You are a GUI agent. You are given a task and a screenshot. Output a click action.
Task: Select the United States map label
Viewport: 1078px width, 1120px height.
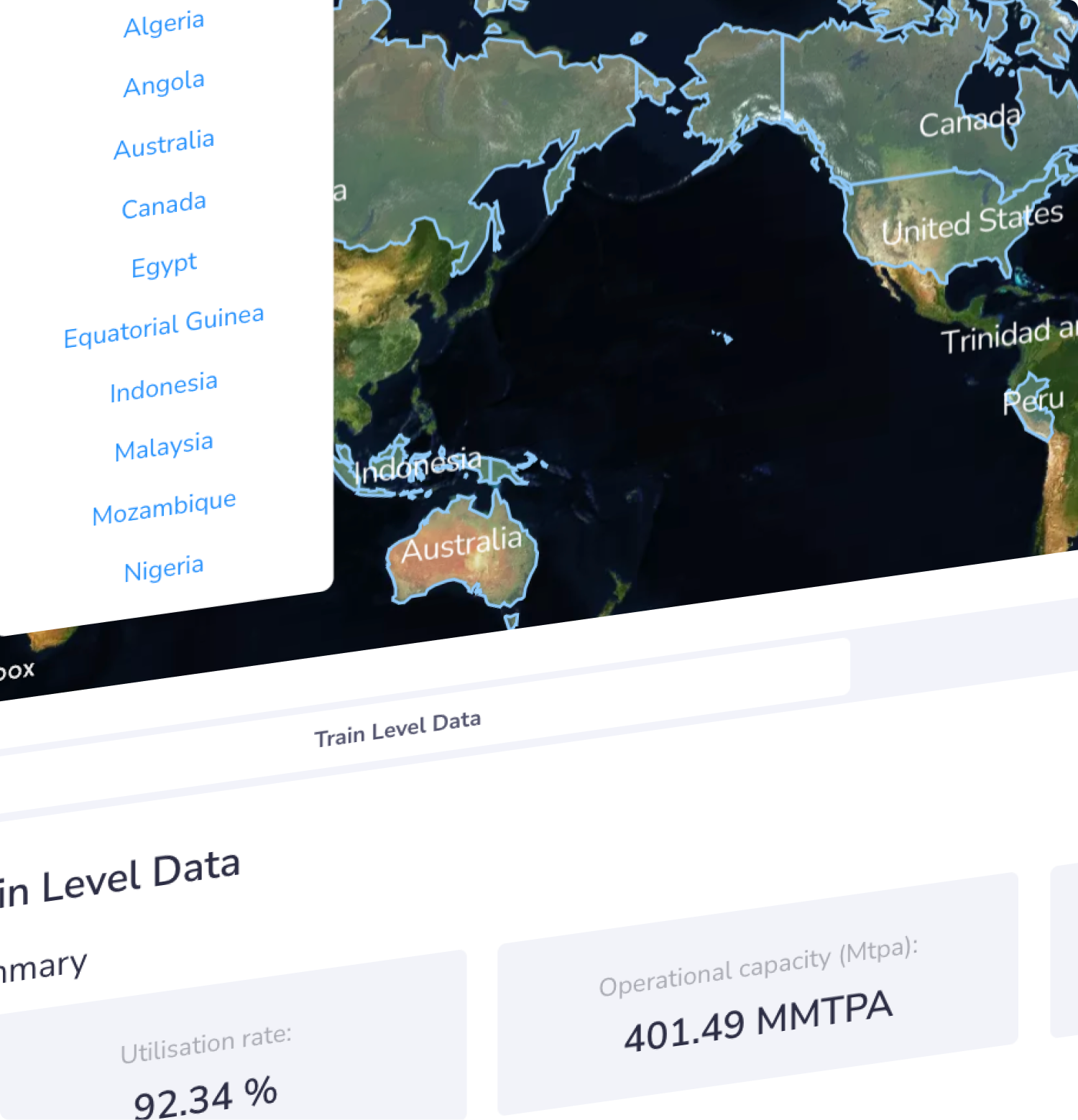(x=972, y=223)
